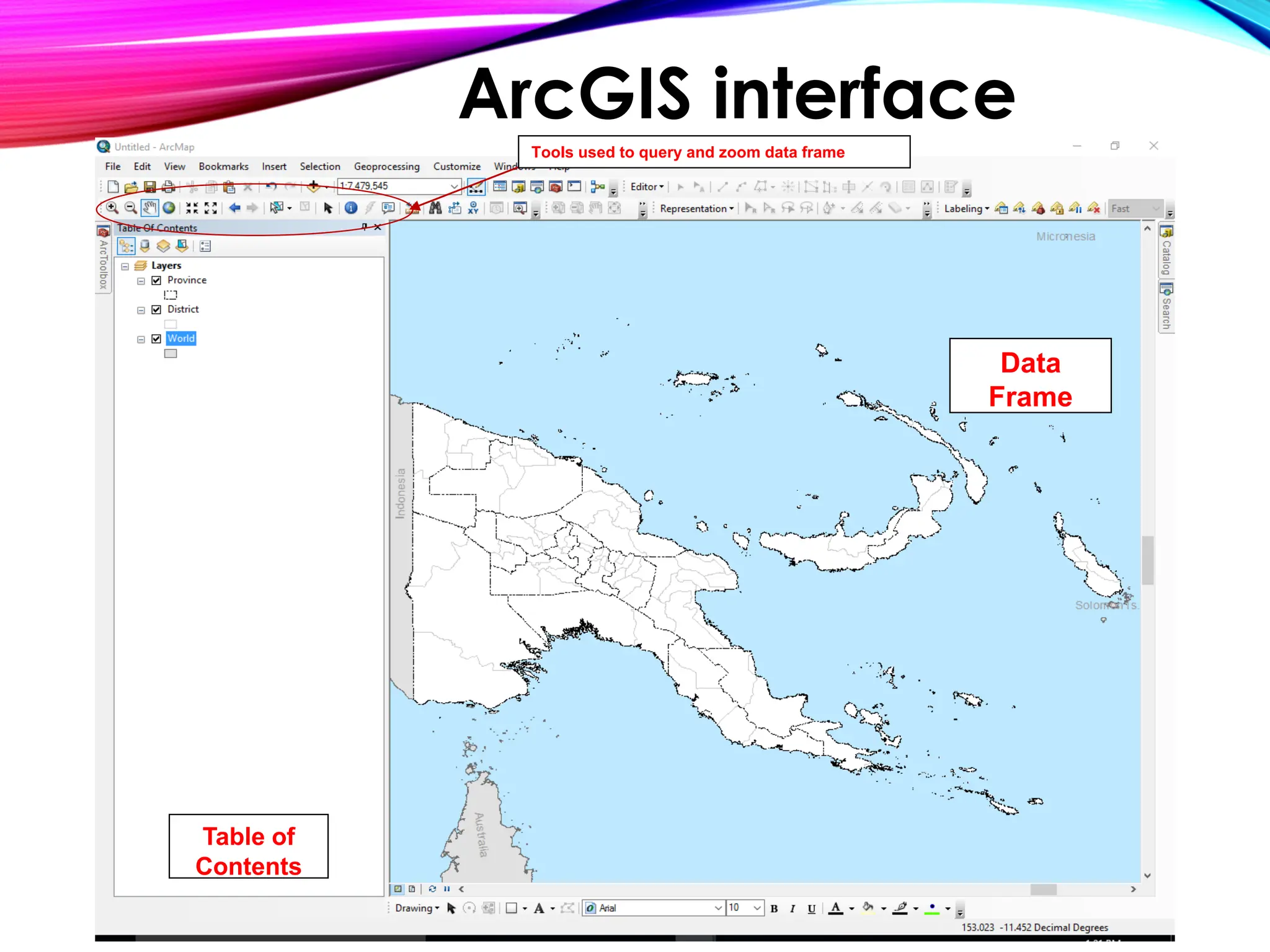Go back to previous extent arrow

click(x=234, y=208)
